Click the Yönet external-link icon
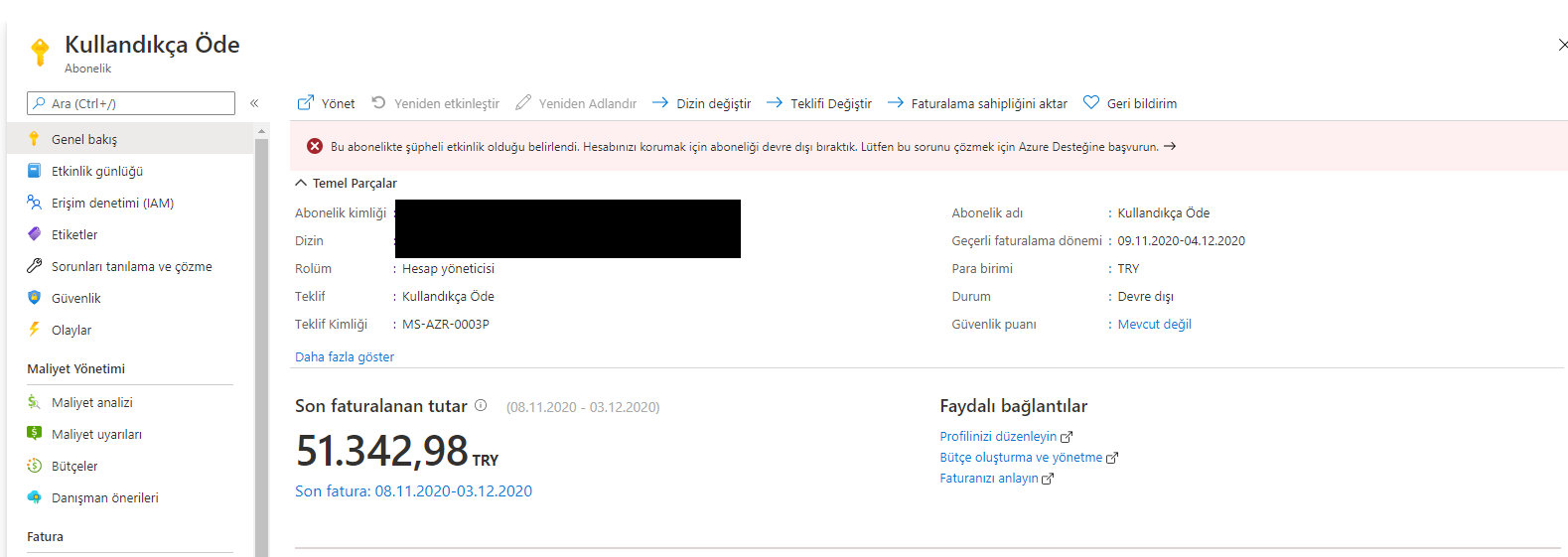This screenshot has width=1568, height=557. coord(306,102)
